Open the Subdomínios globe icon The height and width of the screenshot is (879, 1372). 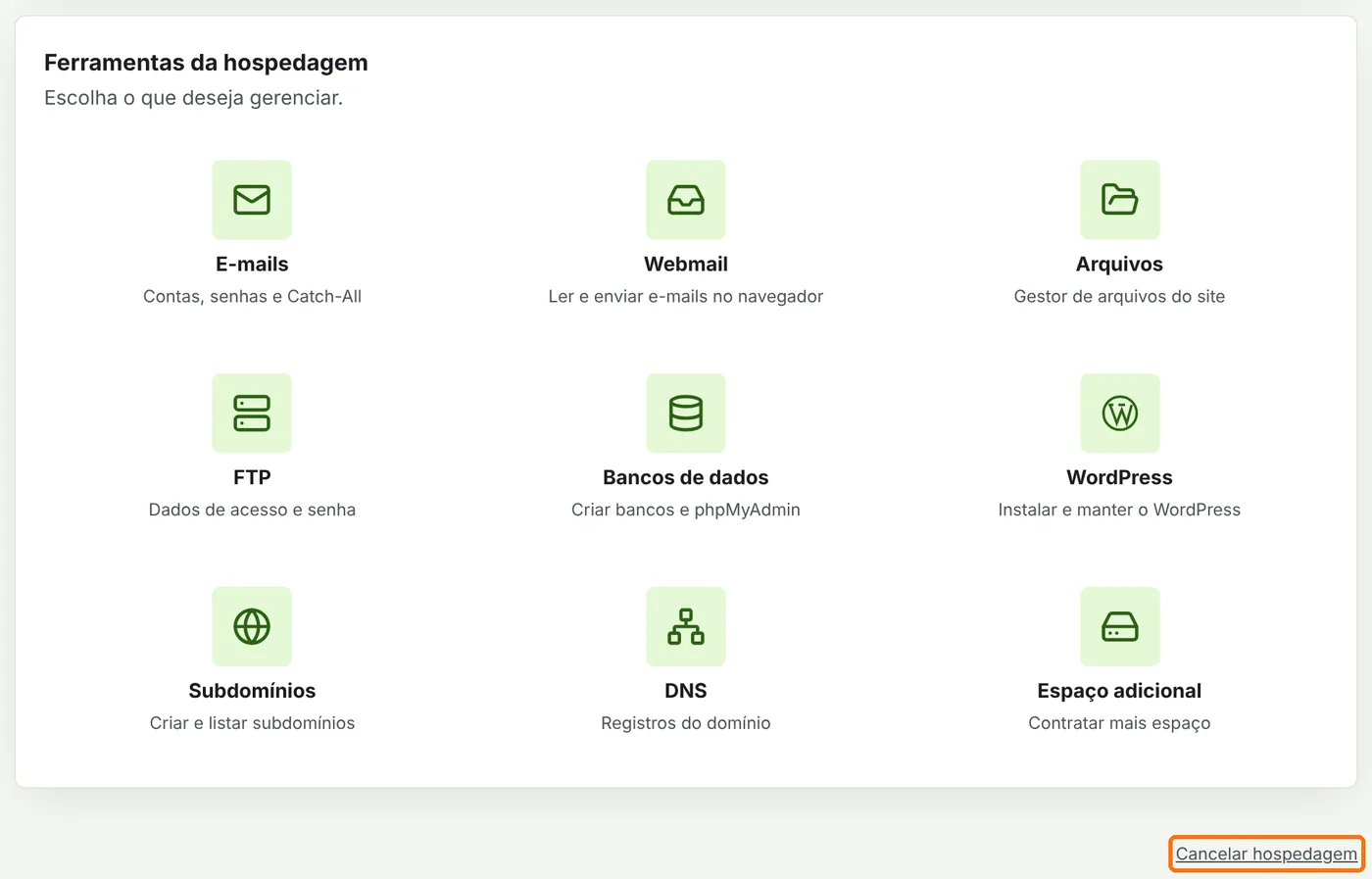pos(252,627)
